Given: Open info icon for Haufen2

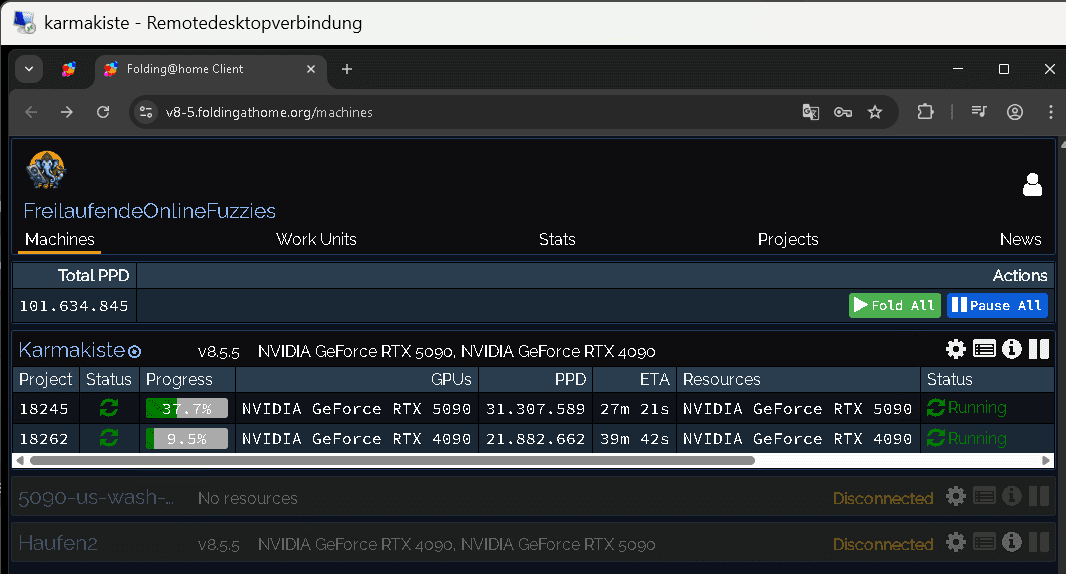Looking at the screenshot, I should pos(1012,542).
